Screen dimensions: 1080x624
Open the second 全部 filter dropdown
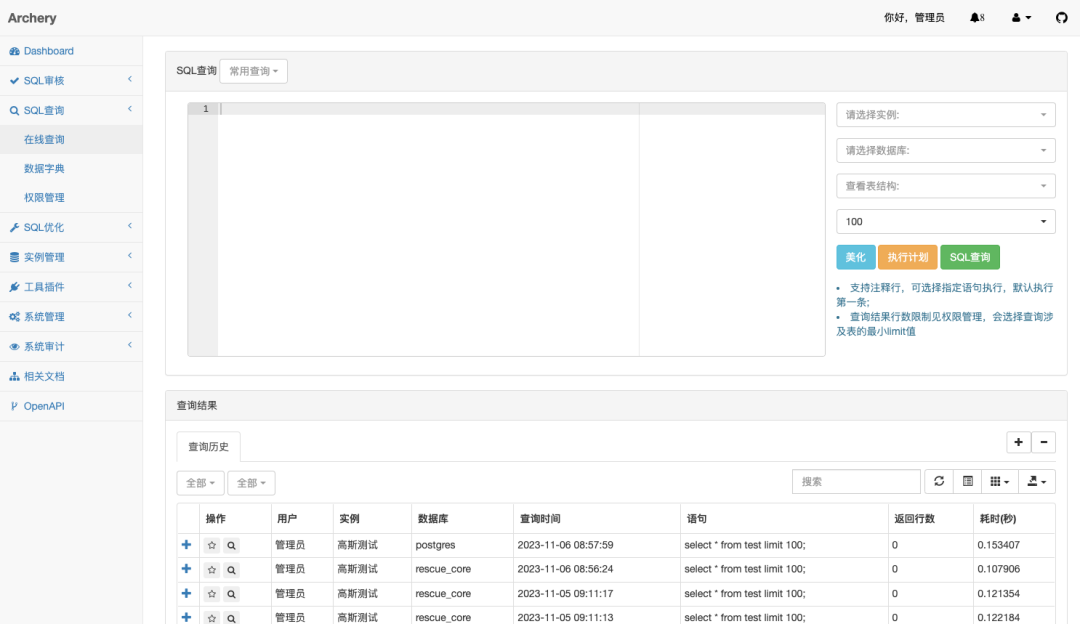[x=251, y=483]
